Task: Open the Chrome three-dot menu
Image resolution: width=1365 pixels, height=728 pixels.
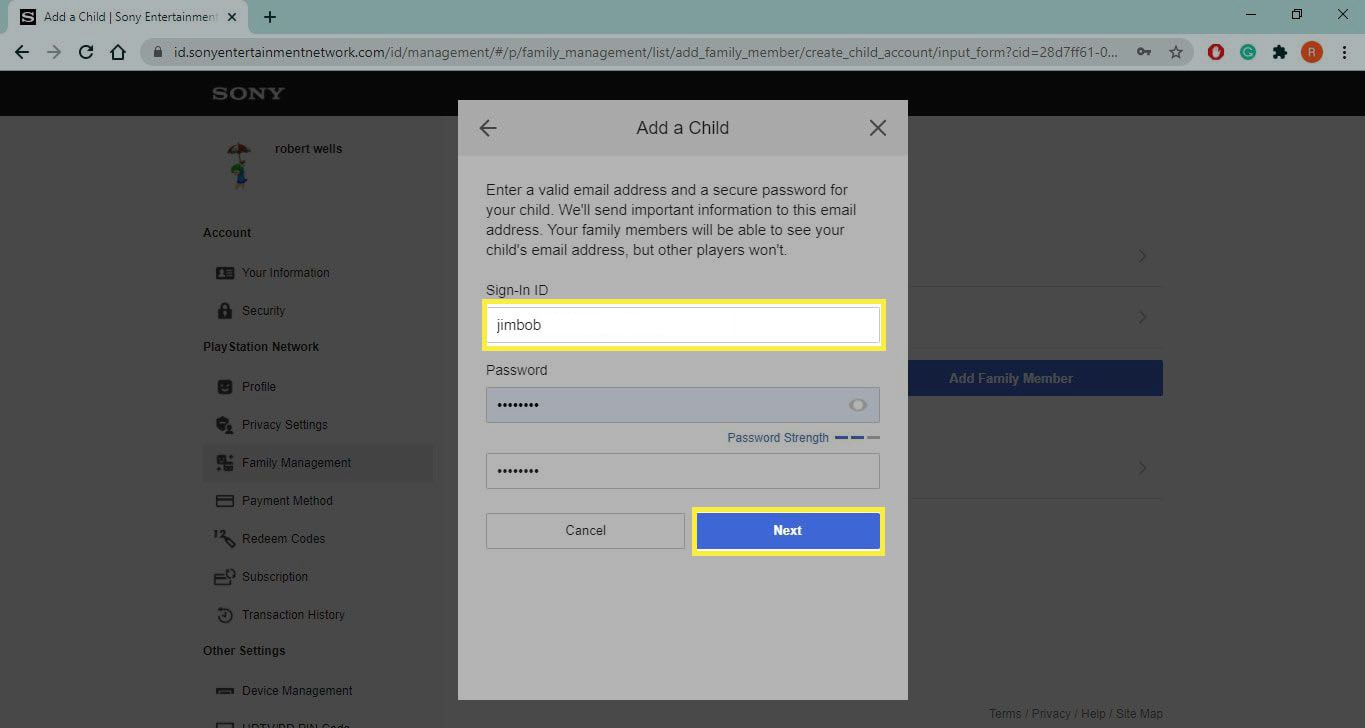Action: click(1344, 52)
